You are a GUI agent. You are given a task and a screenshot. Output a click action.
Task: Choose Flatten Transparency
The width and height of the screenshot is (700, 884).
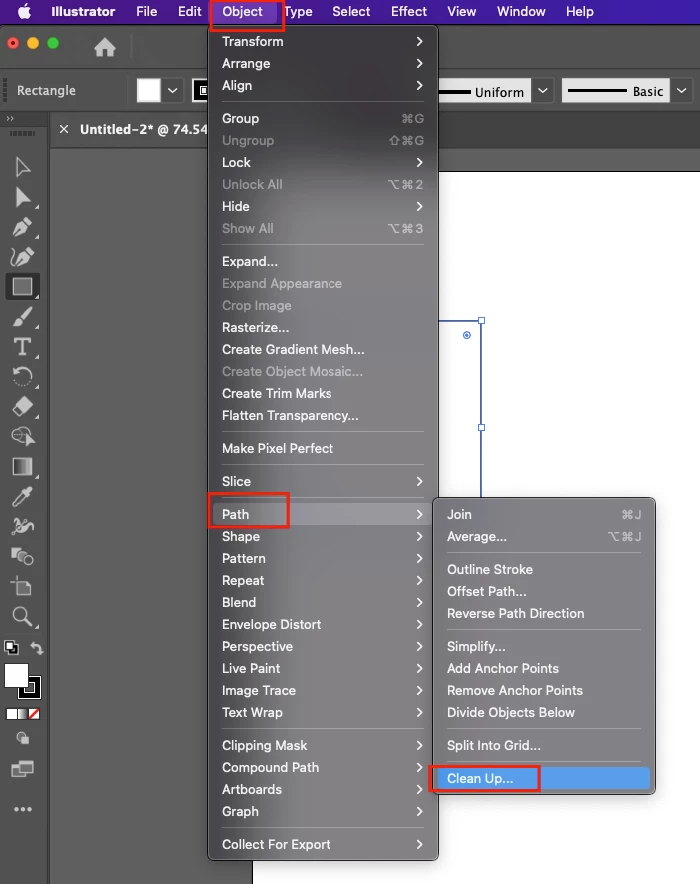(322, 416)
